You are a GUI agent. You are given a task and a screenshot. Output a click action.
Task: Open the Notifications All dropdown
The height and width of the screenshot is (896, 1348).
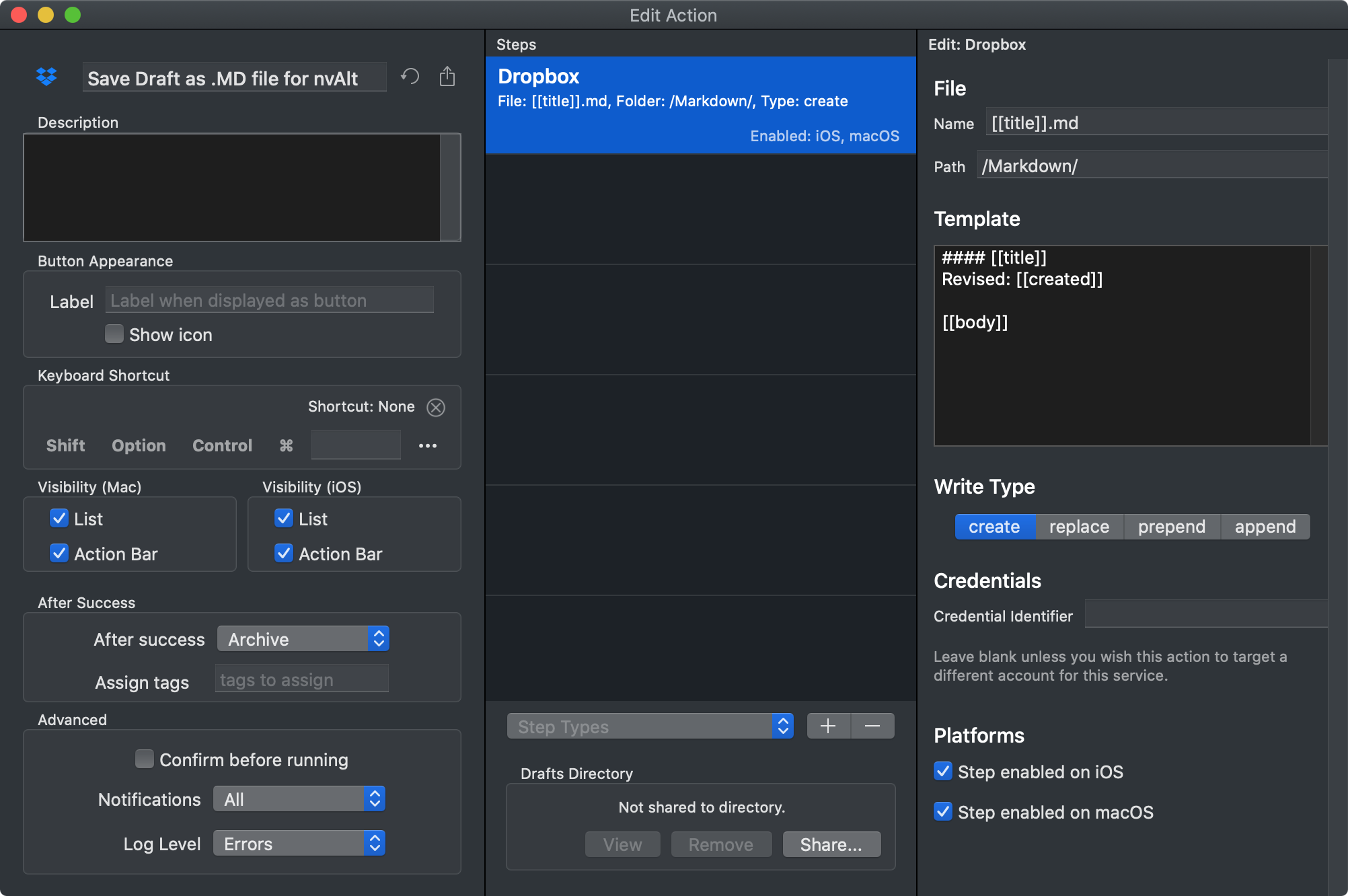tap(299, 799)
